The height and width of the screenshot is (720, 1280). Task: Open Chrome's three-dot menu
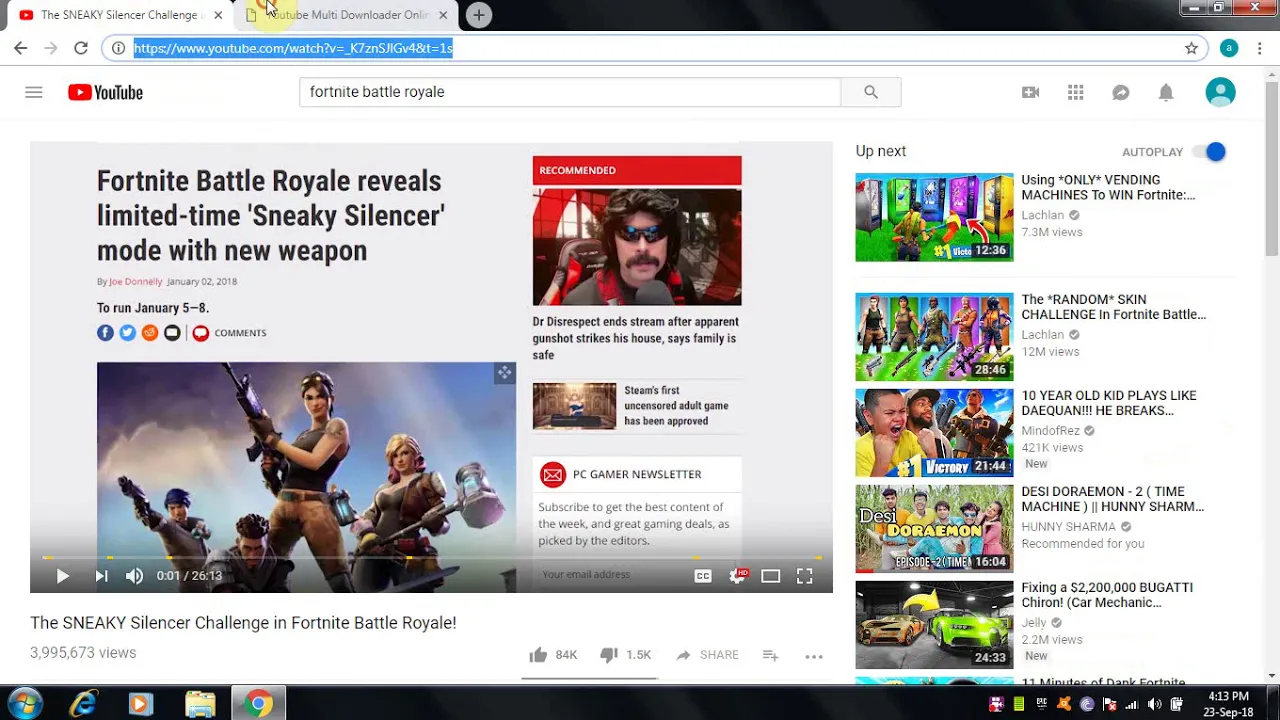pos(1260,48)
